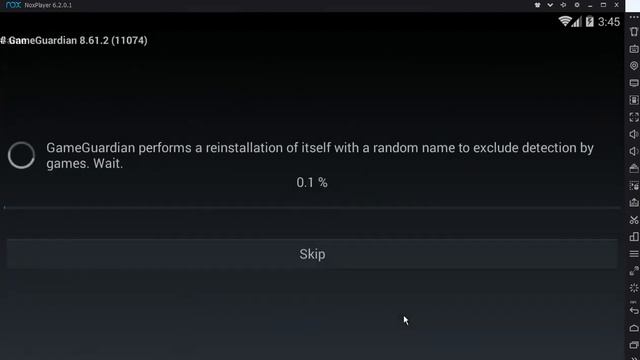Tap the Android back arrow in sidebar
Screen dimensions: 640x360
click(x=633, y=311)
